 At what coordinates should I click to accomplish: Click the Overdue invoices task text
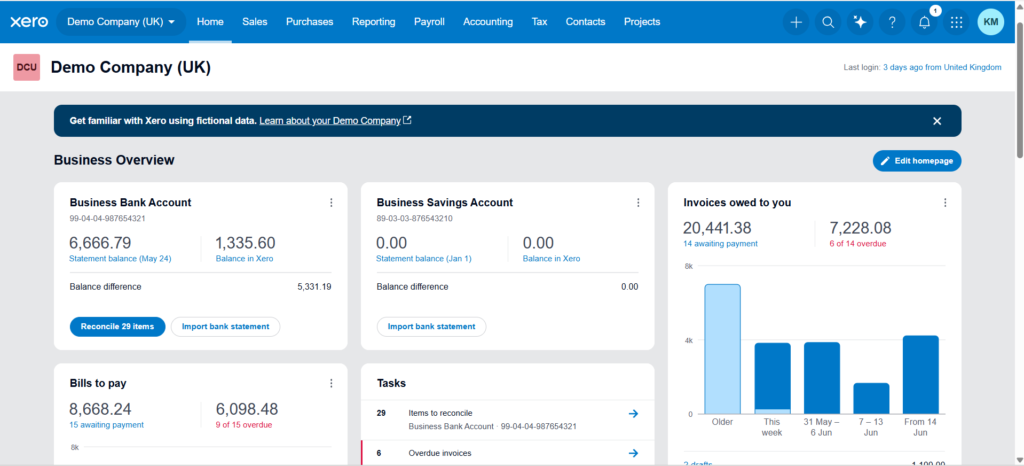(440, 453)
